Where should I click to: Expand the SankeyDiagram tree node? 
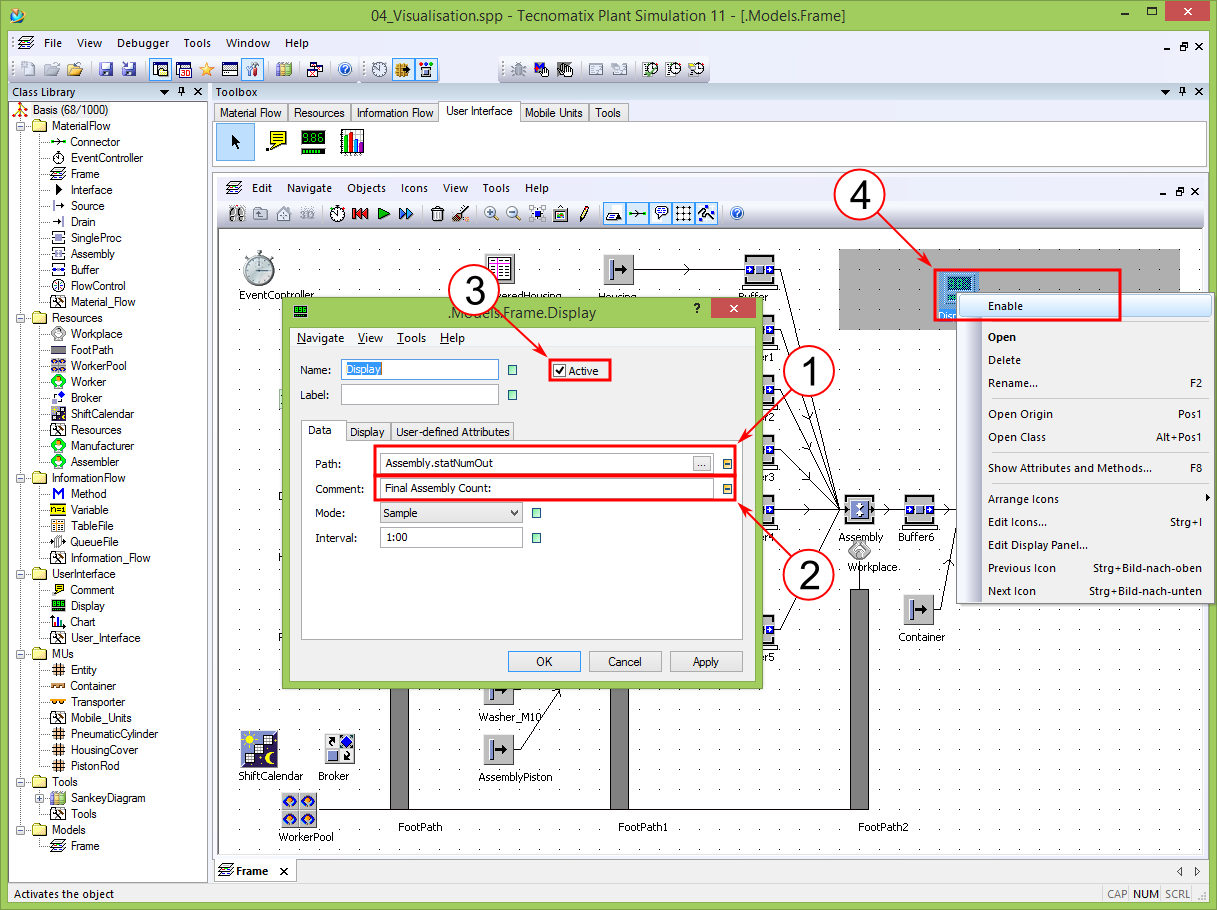[x=40, y=798]
